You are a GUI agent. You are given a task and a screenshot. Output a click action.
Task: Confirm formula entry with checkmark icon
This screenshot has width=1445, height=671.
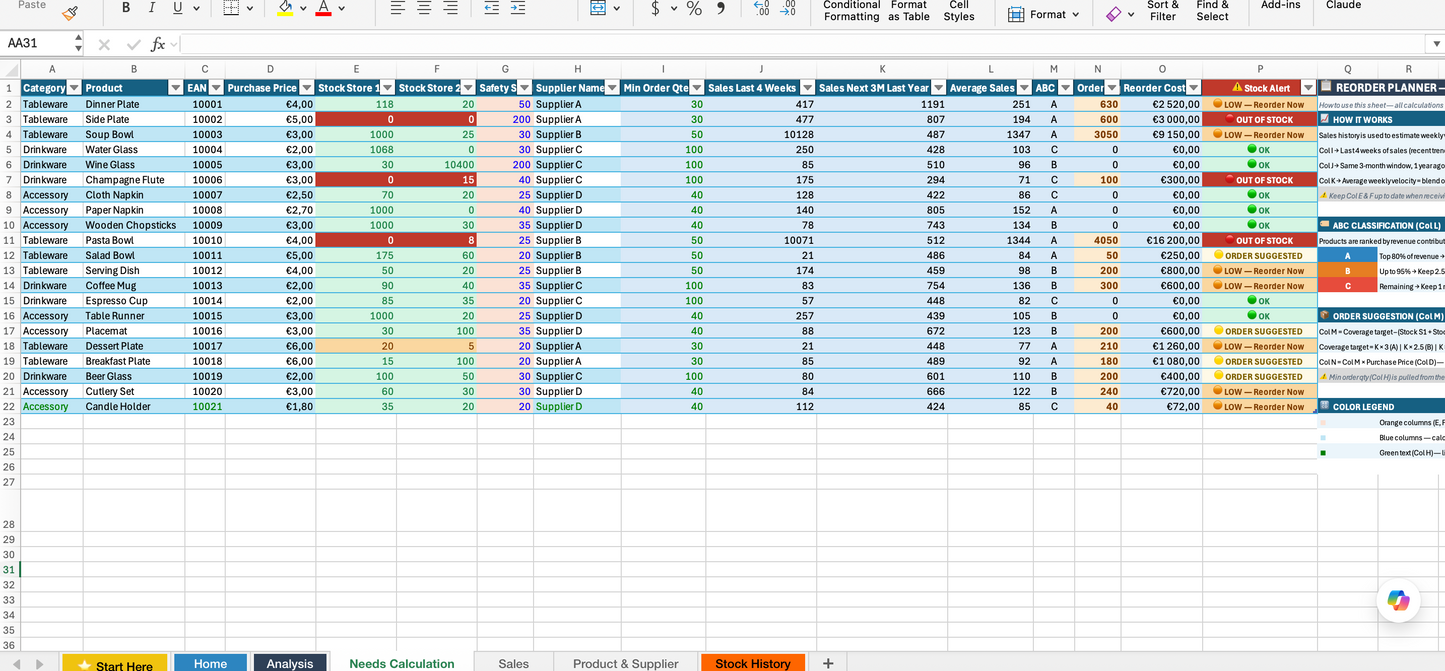click(132, 44)
